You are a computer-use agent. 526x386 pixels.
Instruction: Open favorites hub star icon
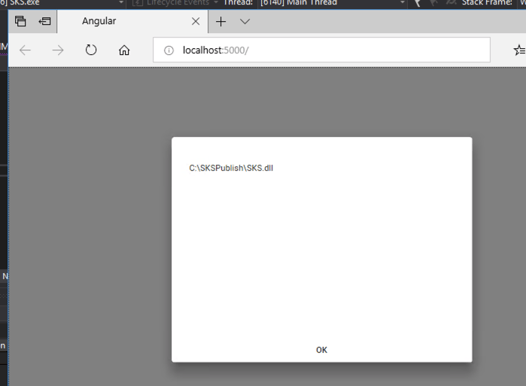[519, 50]
